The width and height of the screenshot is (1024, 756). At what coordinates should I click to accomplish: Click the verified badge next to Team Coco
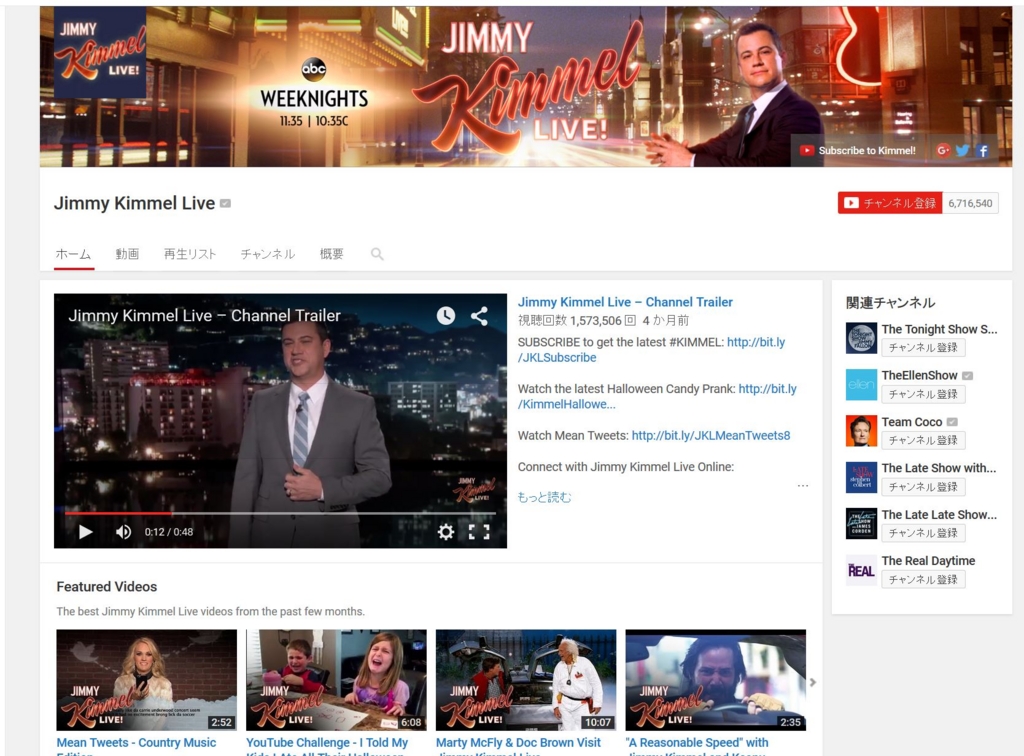[x=952, y=422]
